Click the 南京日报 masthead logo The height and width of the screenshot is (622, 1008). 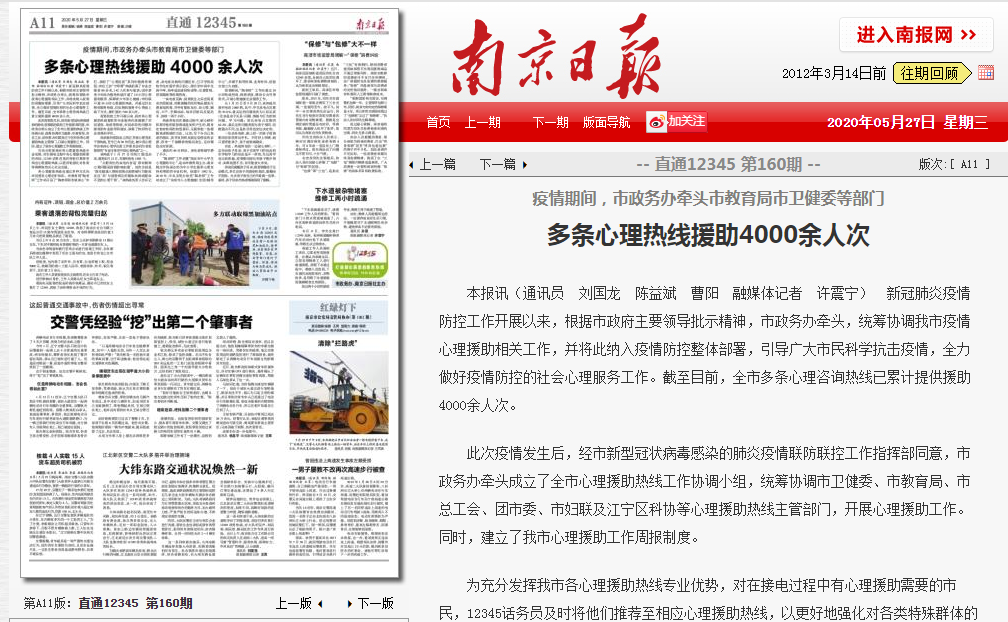[556, 57]
